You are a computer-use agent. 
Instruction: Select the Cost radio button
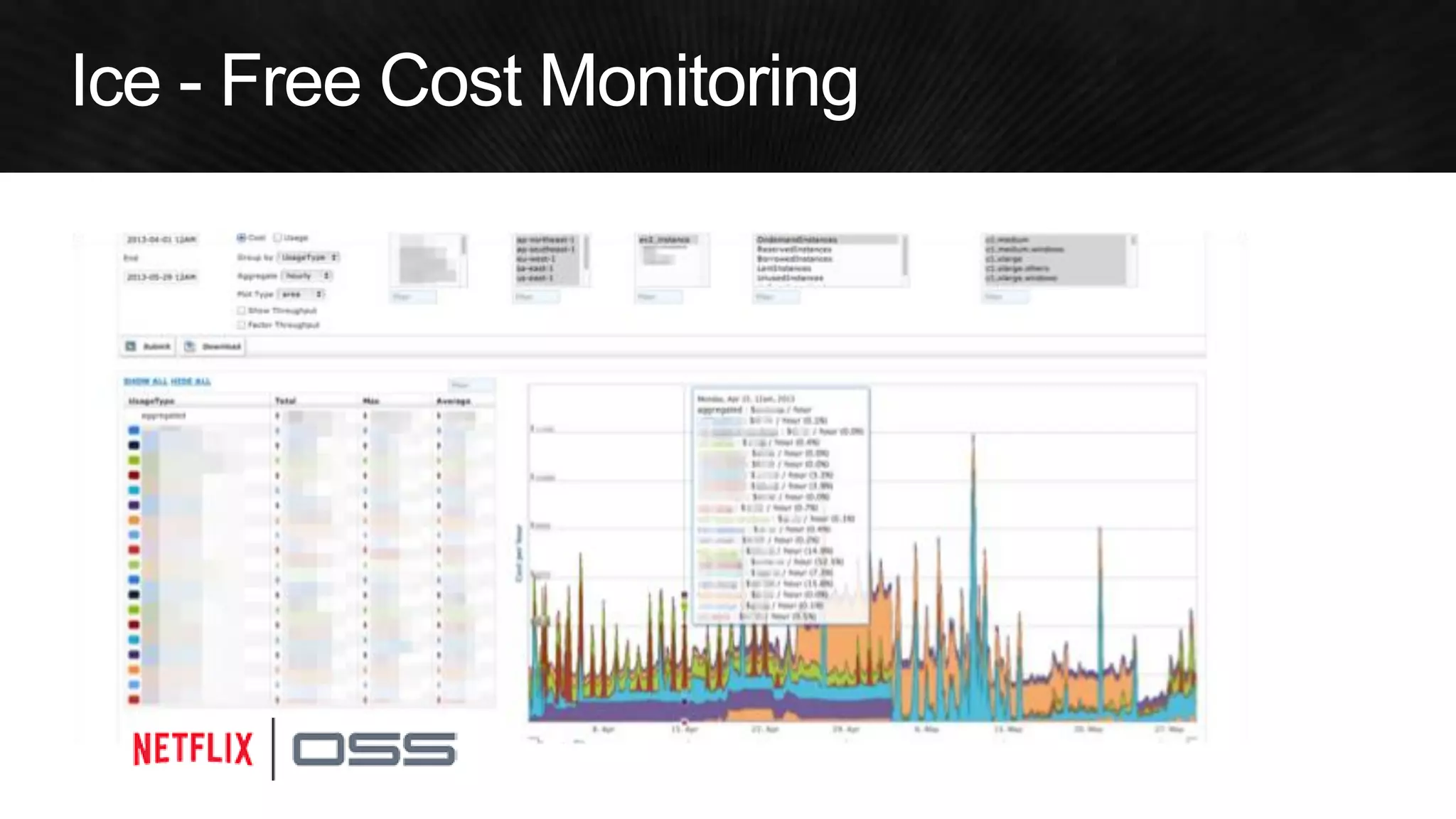[242, 237]
